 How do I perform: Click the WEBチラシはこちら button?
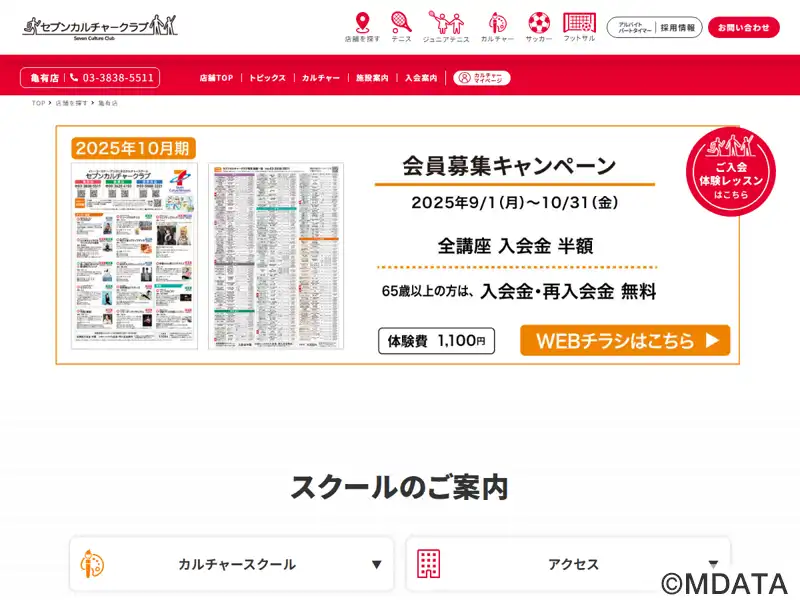tap(625, 340)
